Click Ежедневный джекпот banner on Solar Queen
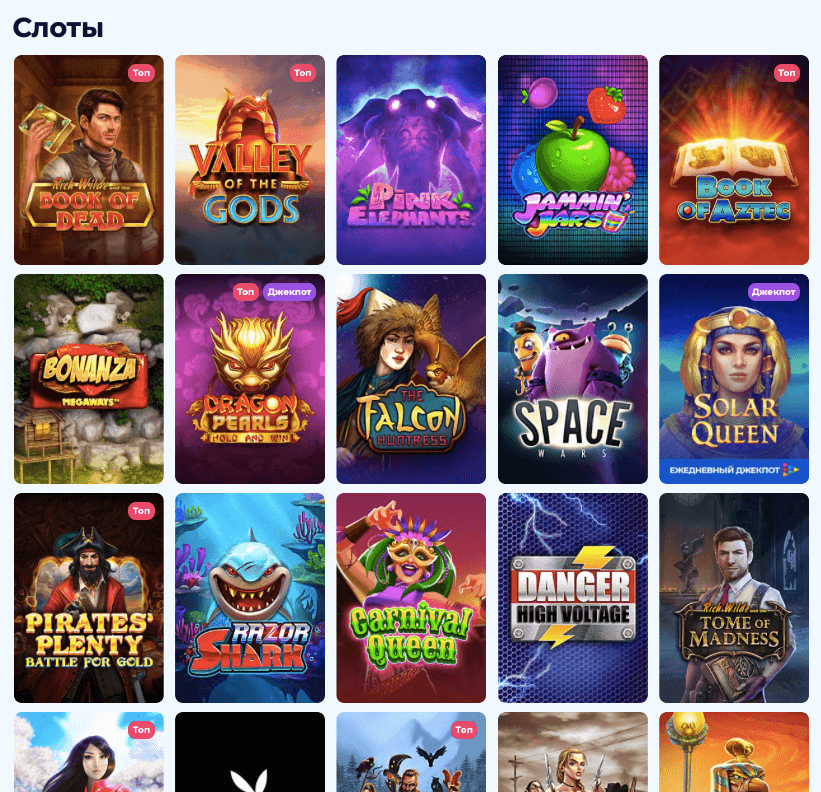 (734, 470)
